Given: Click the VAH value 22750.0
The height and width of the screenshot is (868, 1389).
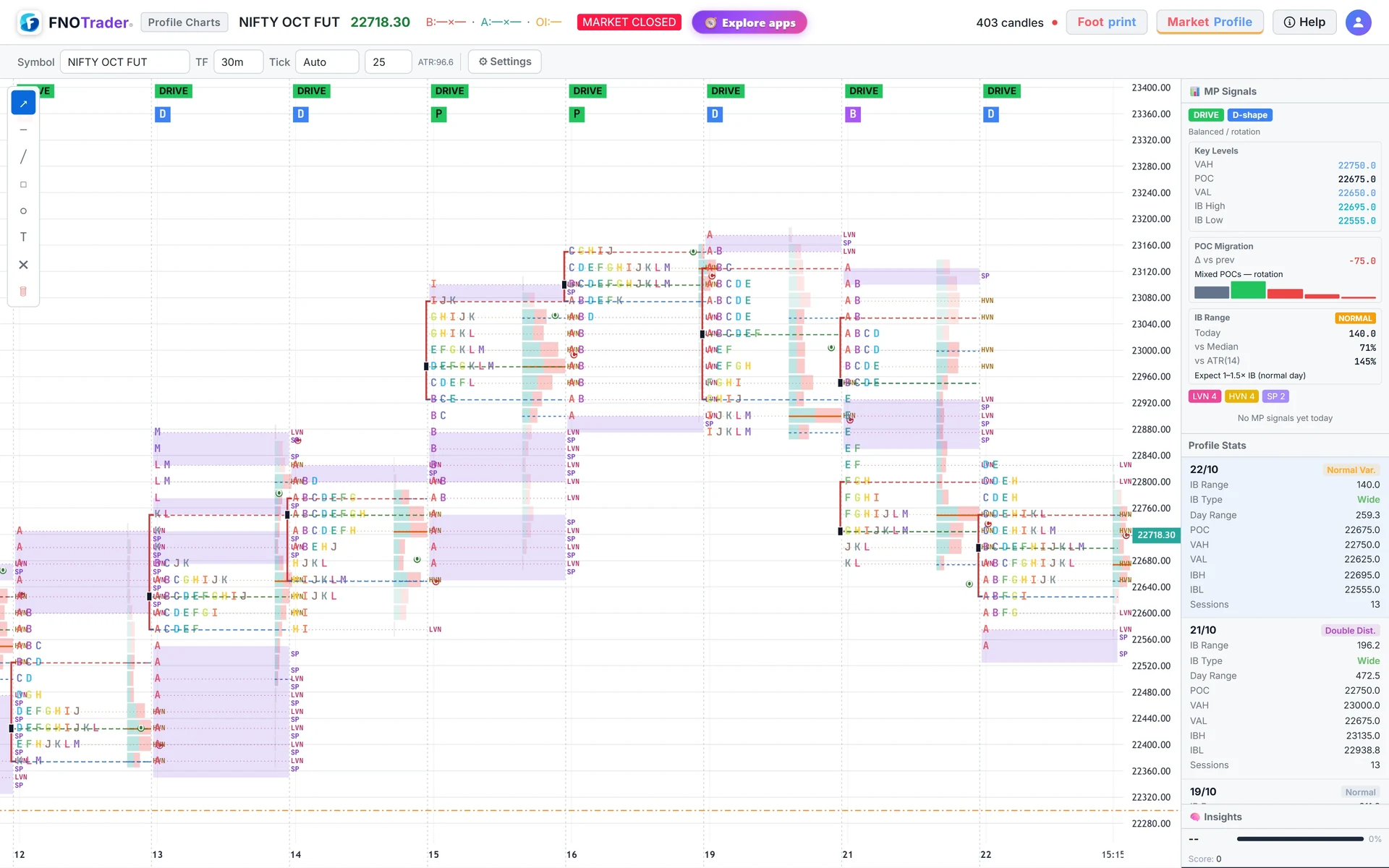Looking at the screenshot, I should pyautogui.click(x=1356, y=166).
